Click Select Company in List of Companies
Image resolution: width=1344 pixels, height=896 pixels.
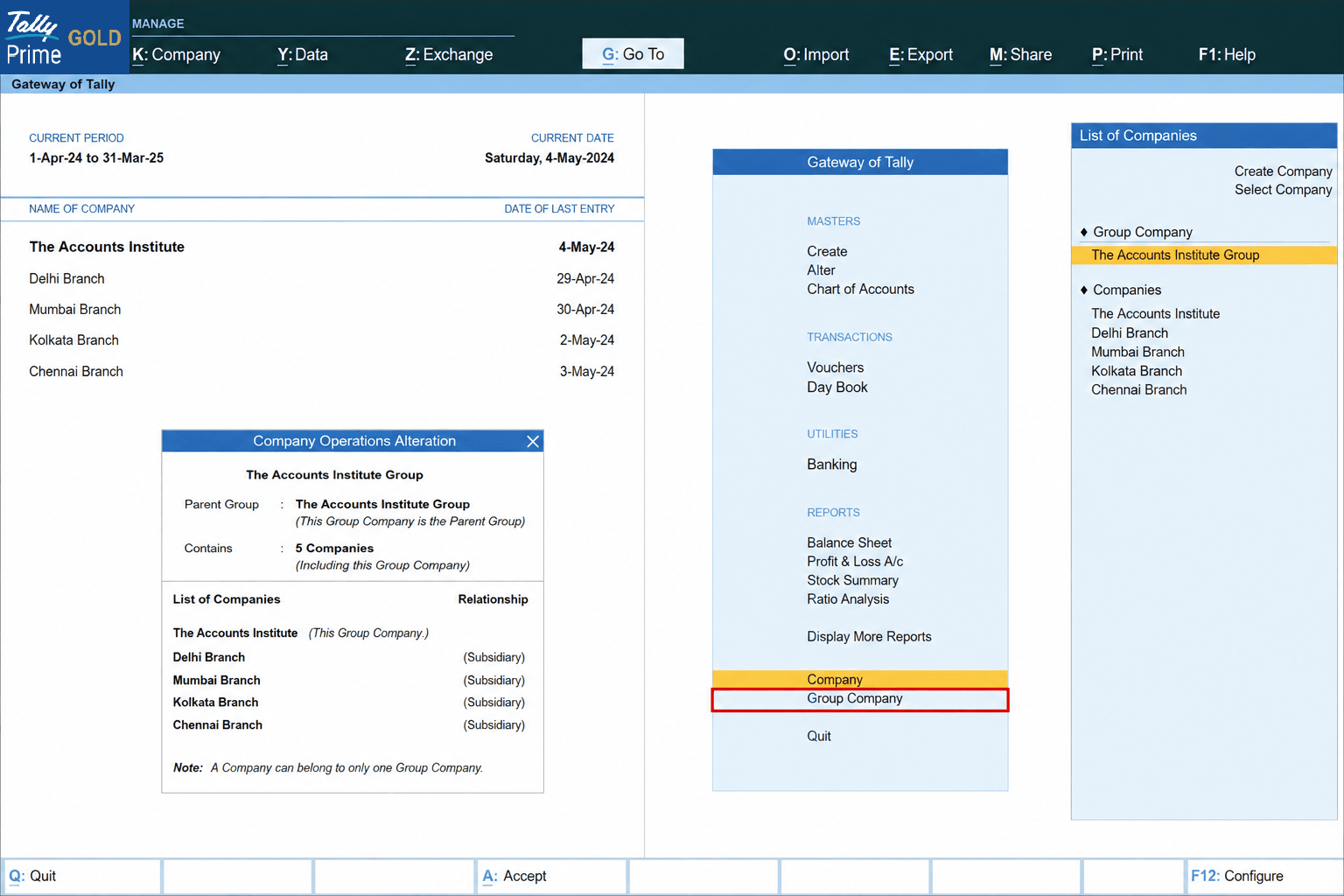point(1283,190)
